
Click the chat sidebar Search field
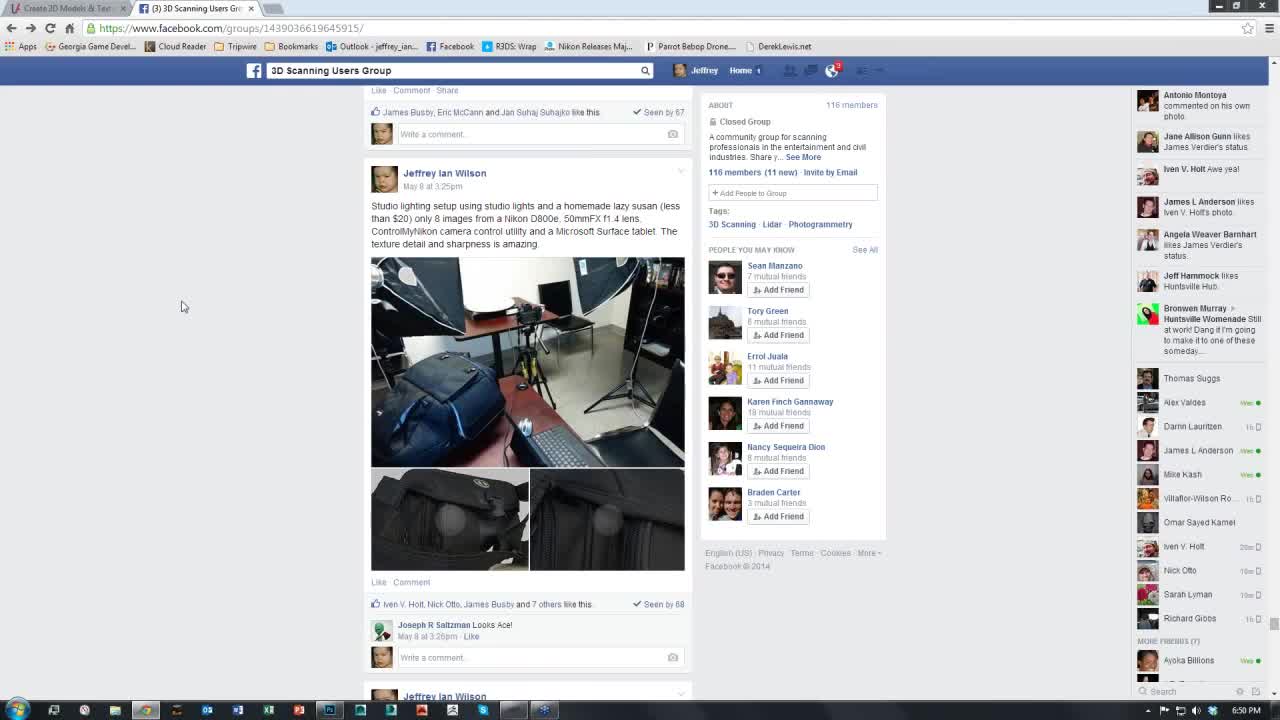[x=1185, y=691]
